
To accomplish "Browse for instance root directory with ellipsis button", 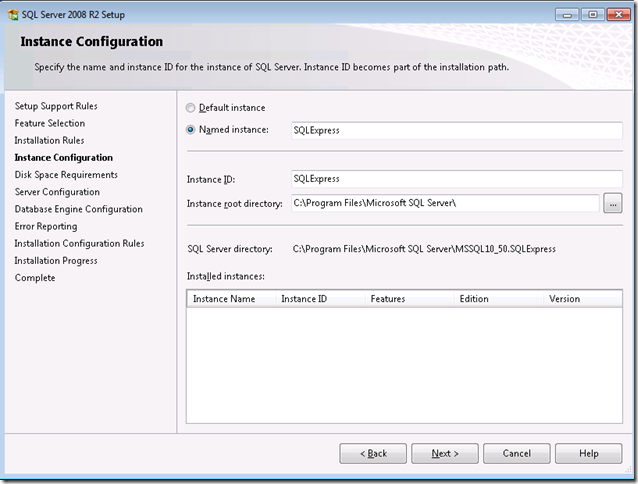I will [x=613, y=204].
